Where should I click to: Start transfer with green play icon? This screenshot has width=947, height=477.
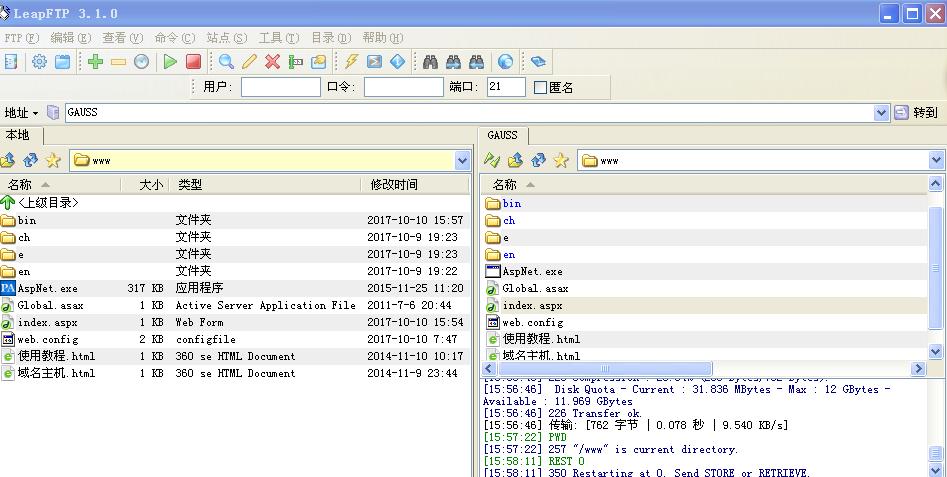(x=170, y=62)
